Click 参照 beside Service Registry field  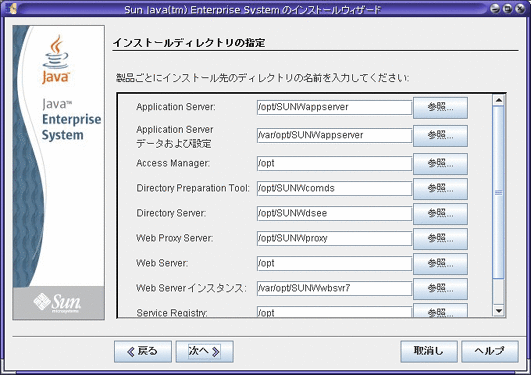click(x=440, y=311)
